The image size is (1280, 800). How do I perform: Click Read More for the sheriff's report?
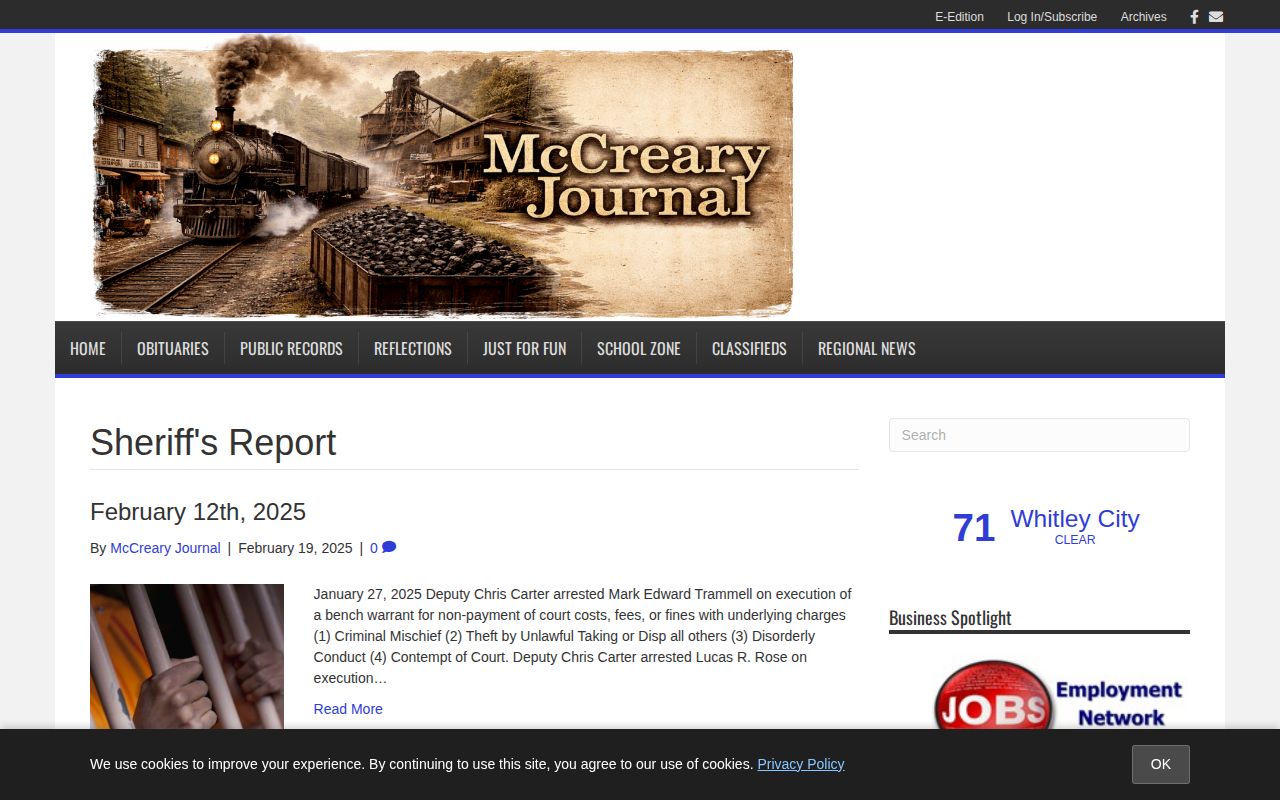(348, 709)
